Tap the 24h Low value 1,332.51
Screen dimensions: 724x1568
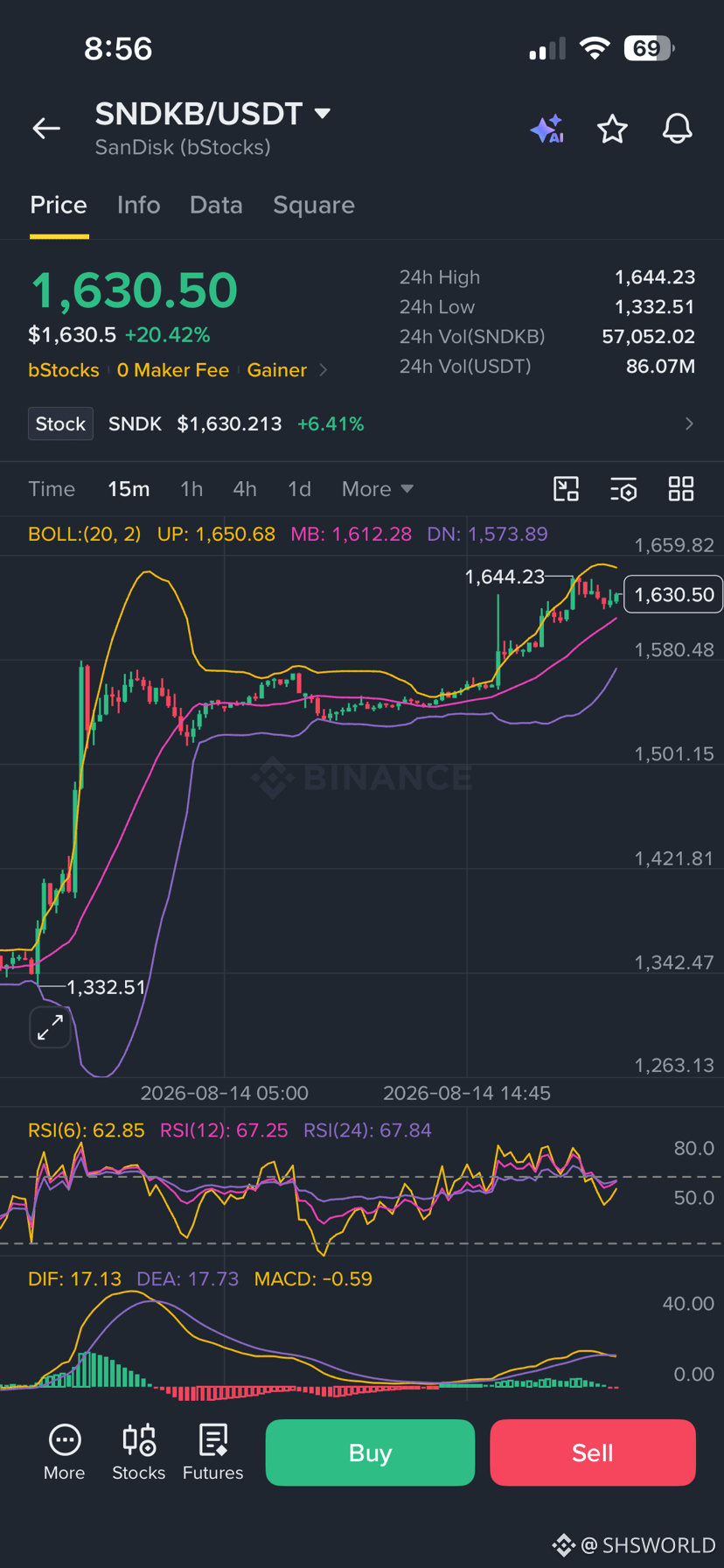[655, 307]
